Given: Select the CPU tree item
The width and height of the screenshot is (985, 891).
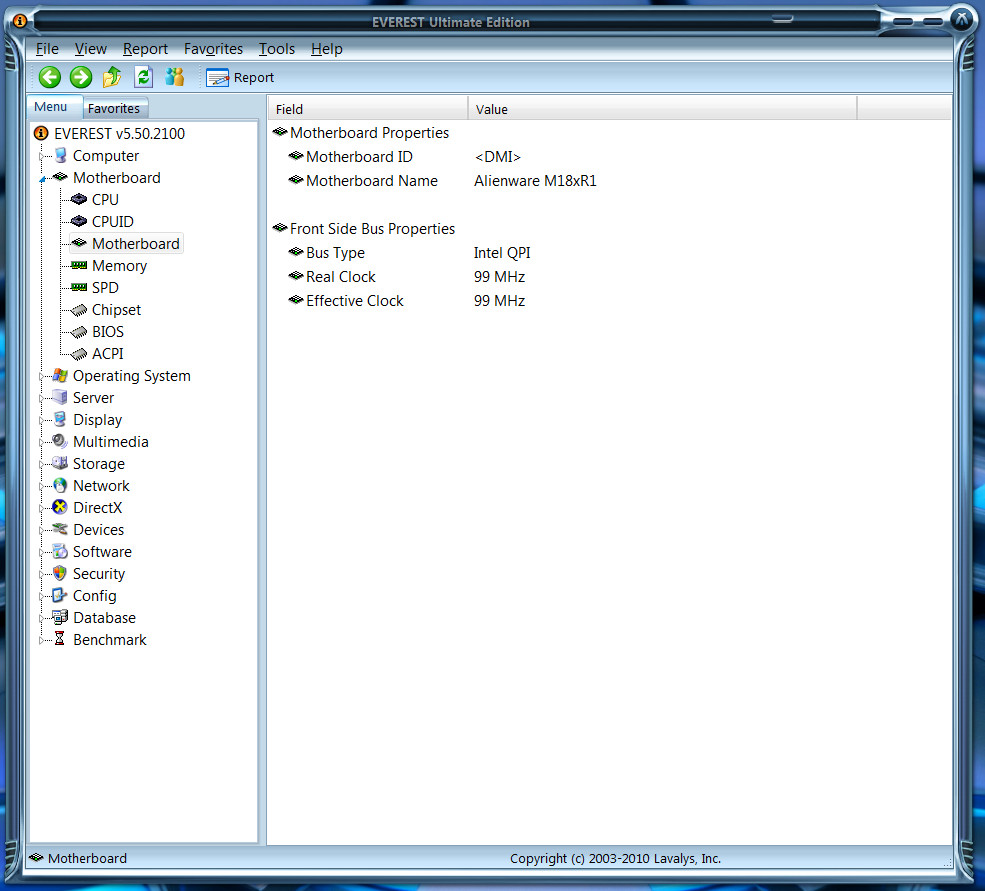Looking at the screenshot, I should [105, 200].
